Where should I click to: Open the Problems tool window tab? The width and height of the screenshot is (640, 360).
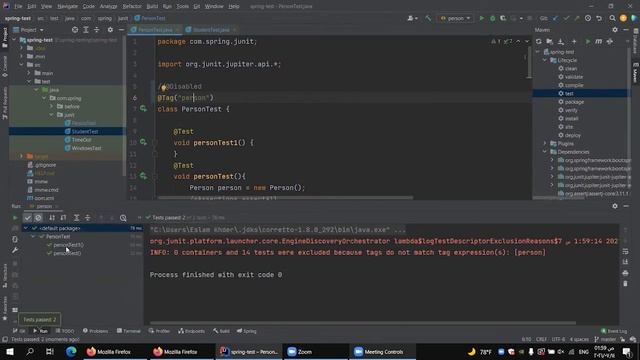pyautogui.click(x=96, y=331)
